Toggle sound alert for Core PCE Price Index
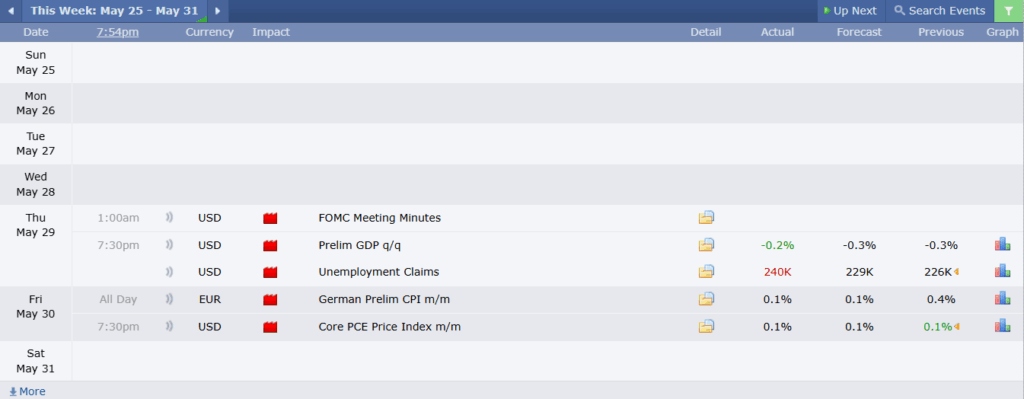1024x399 pixels. click(x=169, y=327)
